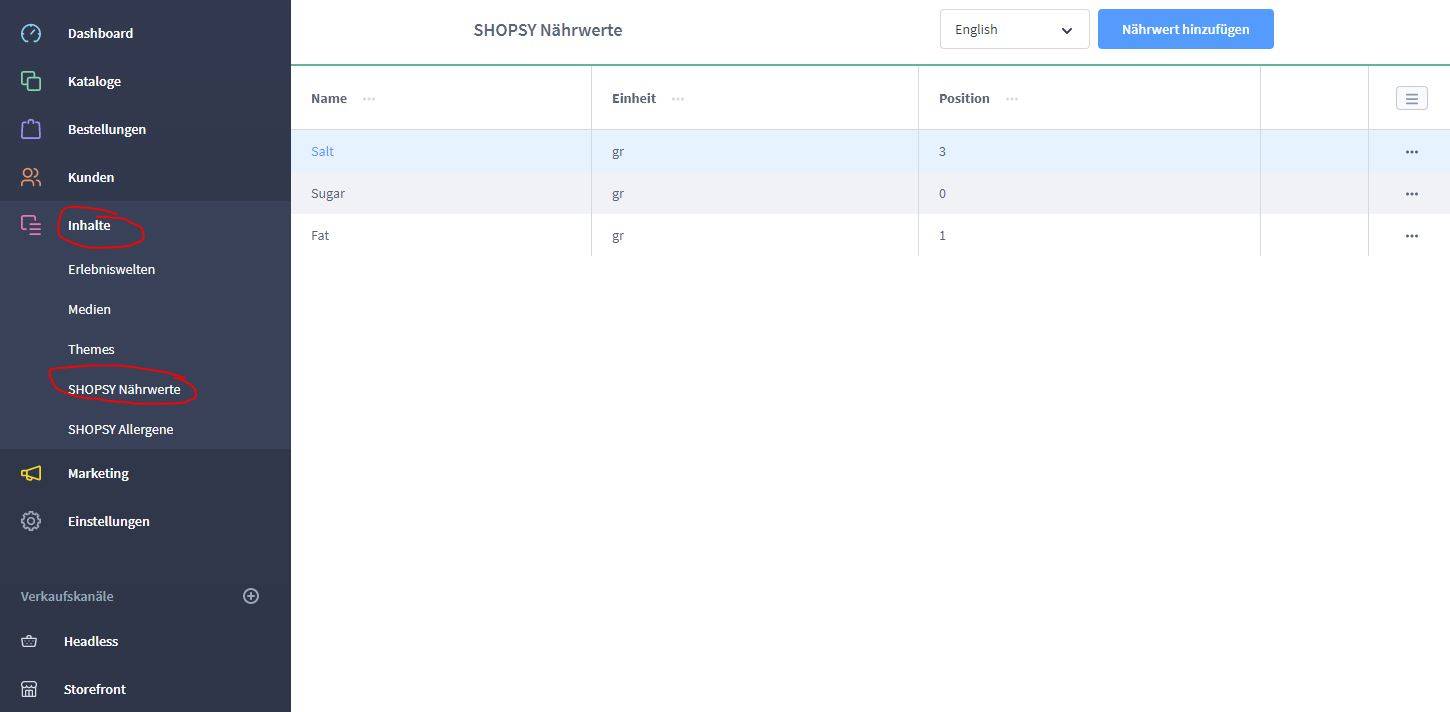Screen dimensions: 1450x712
Task: Click the Headless basket icon
Action: pos(29,641)
